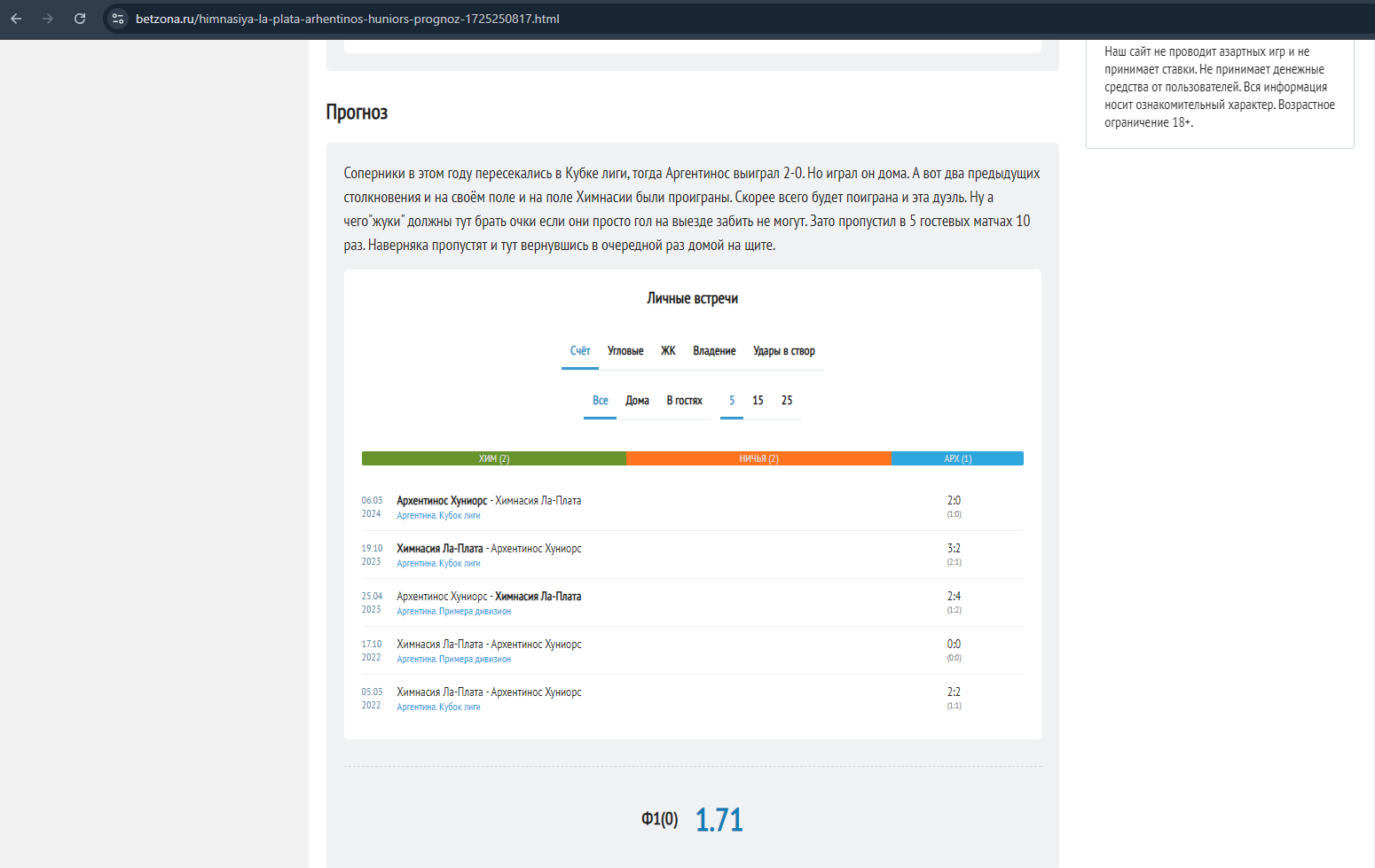The height and width of the screenshot is (868, 1375).
Task: Show last 5 matches
Action: pyautogui.click(x=732, y=401)
